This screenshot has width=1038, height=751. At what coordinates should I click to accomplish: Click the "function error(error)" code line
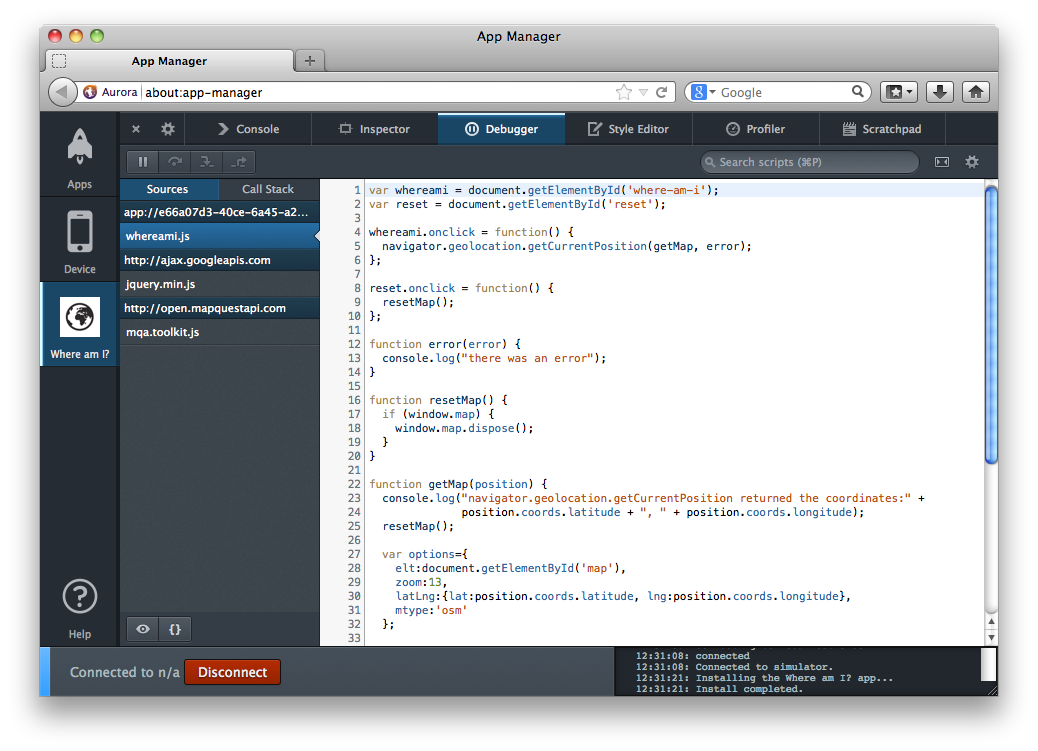[445, 344]
